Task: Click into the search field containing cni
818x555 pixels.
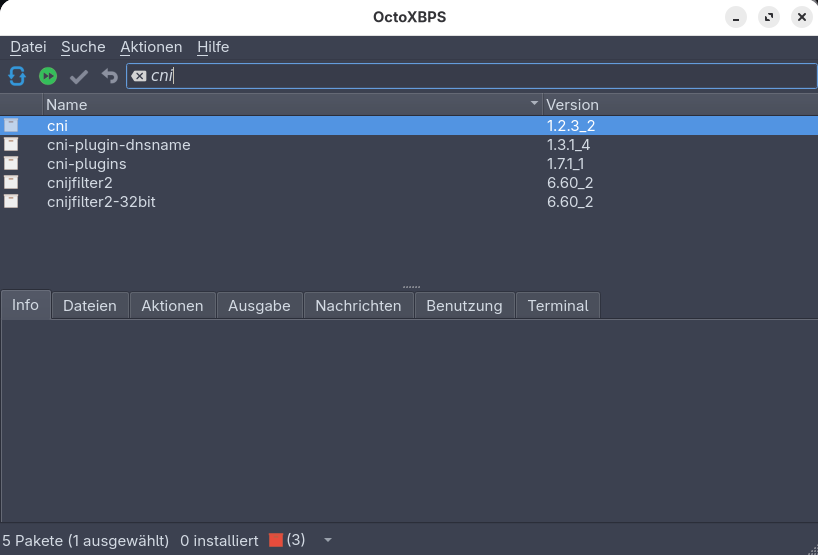Action: tap(480, 76)
